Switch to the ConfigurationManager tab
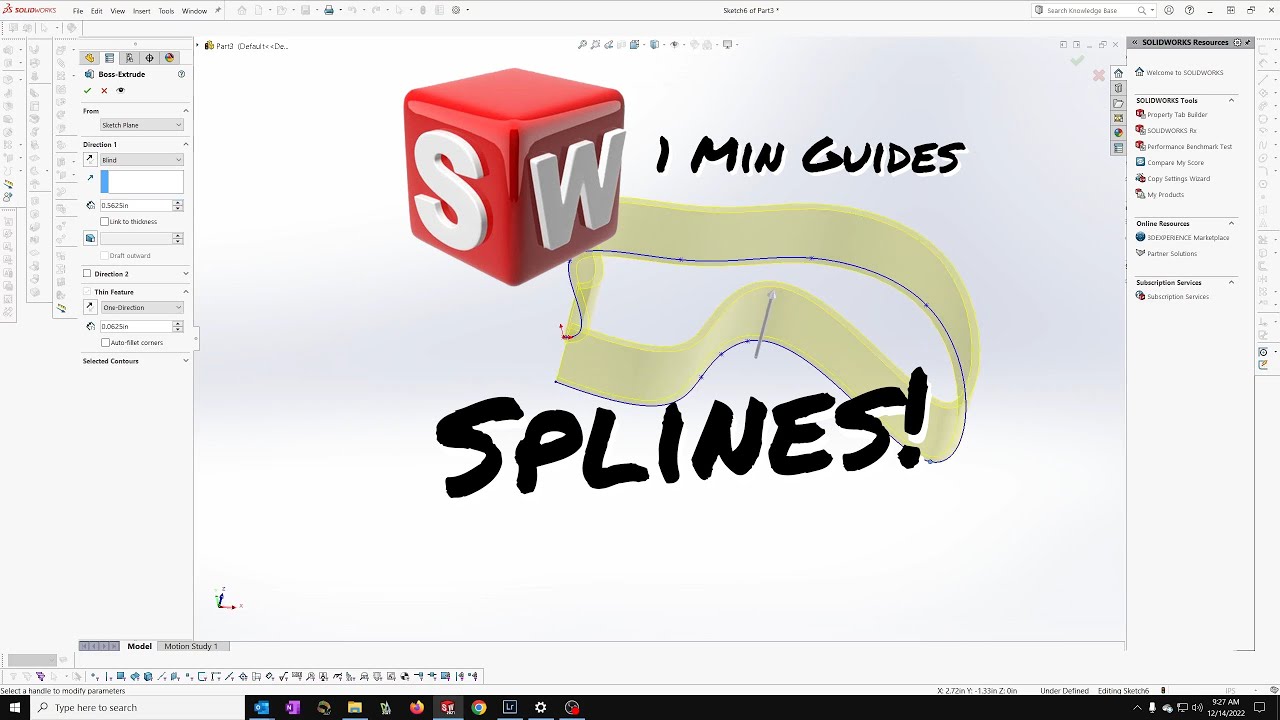This screenshot has height=720, width=1280. [129, 58]
